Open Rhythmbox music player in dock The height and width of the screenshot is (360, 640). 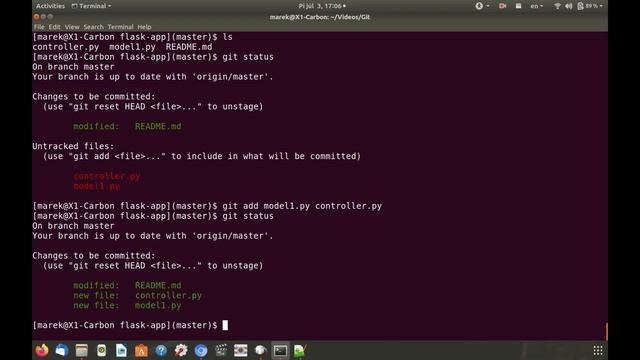point(102,350)
